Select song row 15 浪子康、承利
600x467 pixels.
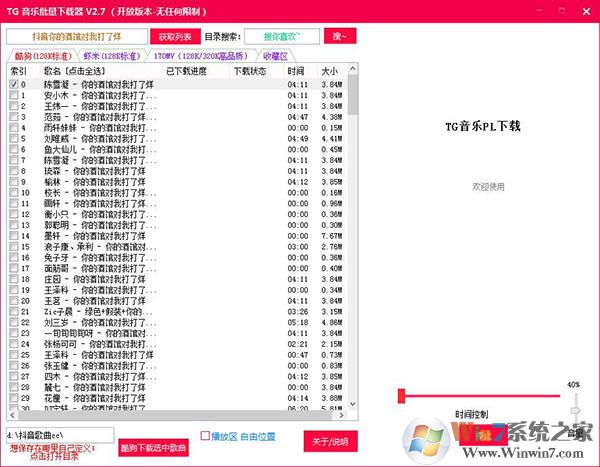tap(176, 247)
